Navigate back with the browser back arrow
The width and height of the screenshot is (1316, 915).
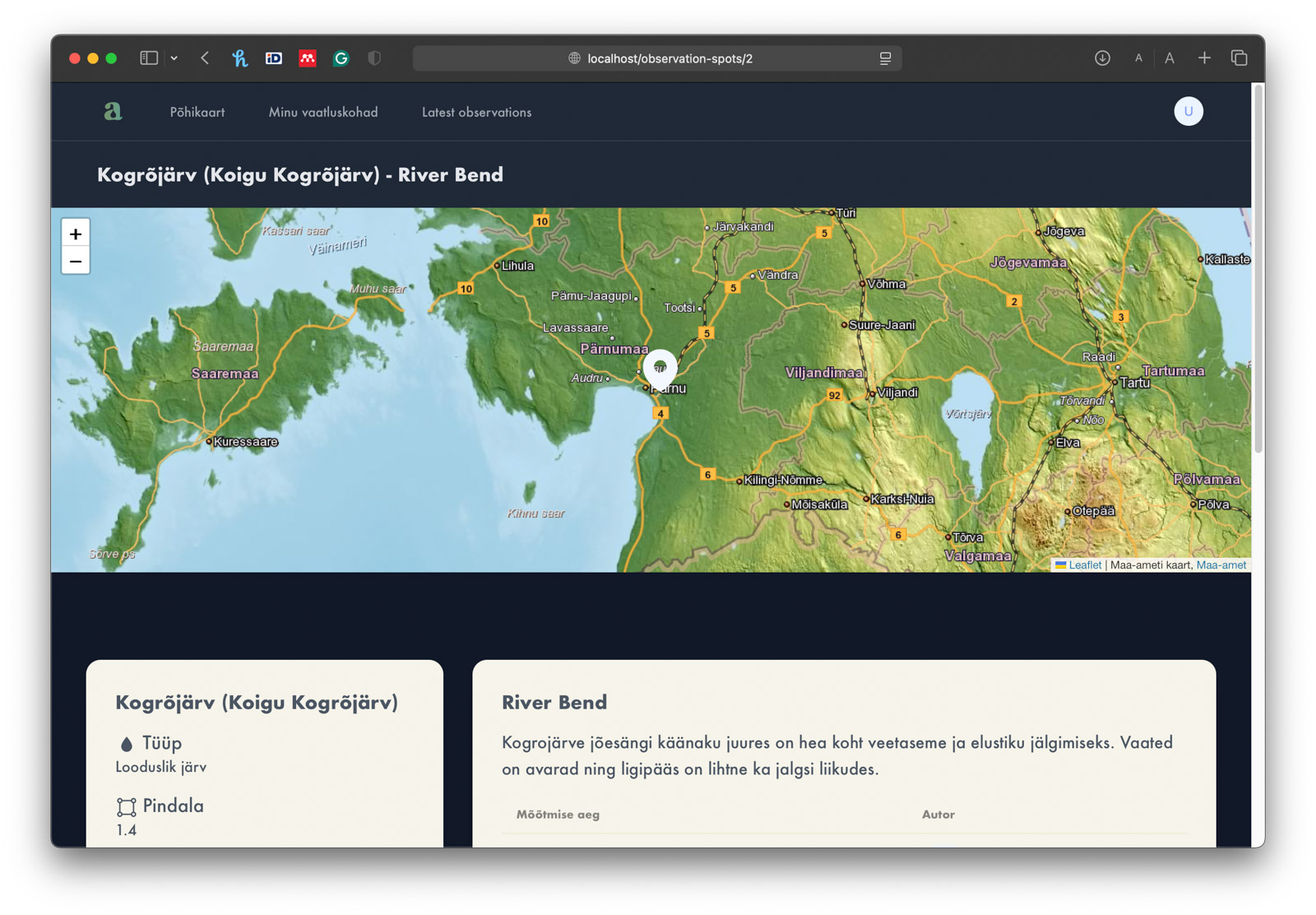pyautogui.click(x=205, y=58)
